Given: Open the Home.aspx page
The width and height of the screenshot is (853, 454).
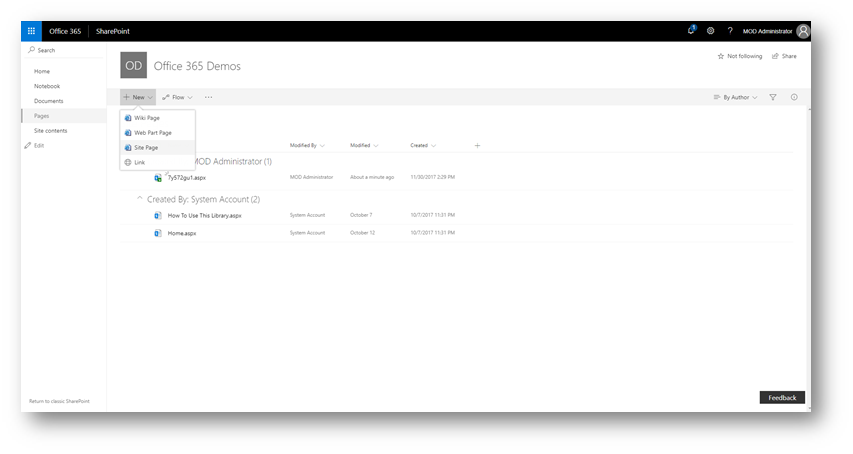Looking at the screenshot, I should tap(182, 233).
